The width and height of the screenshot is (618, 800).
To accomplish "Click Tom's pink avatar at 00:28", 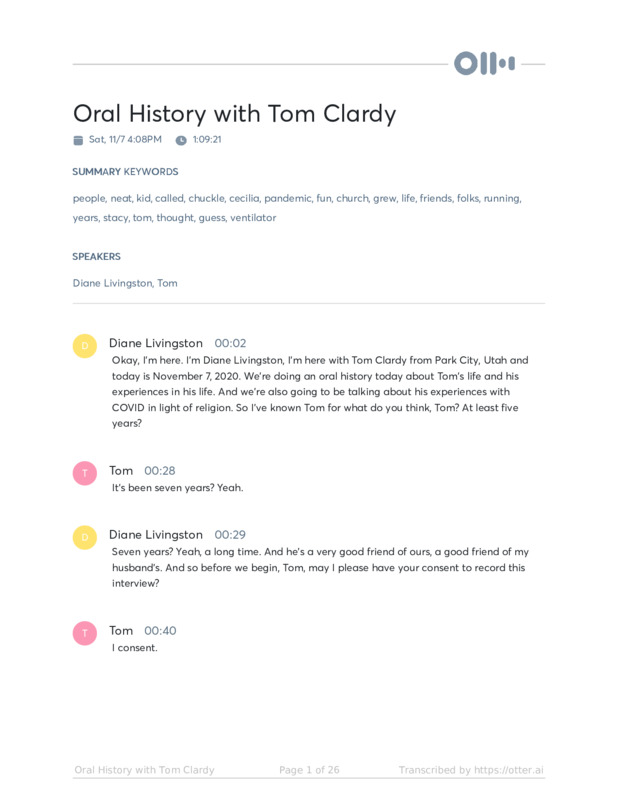I will pos(85,473).
